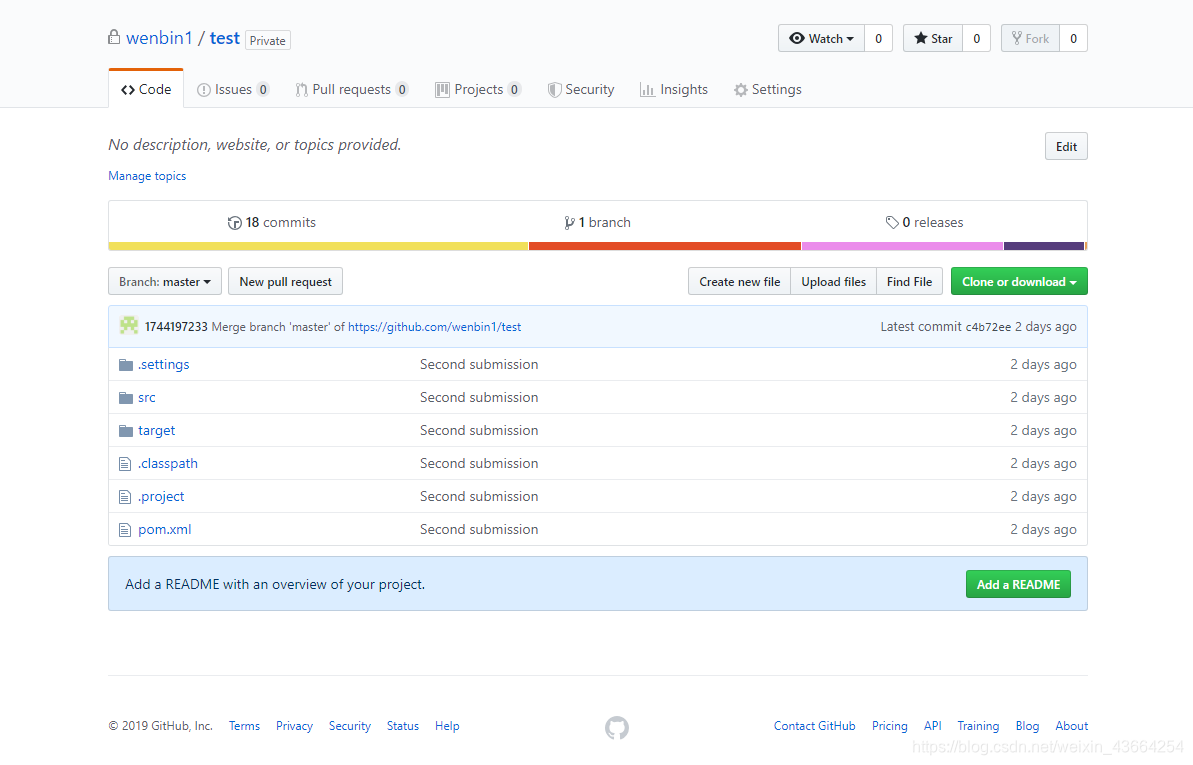
Task: Open footer Status link
Action: [x=402, y=726]
